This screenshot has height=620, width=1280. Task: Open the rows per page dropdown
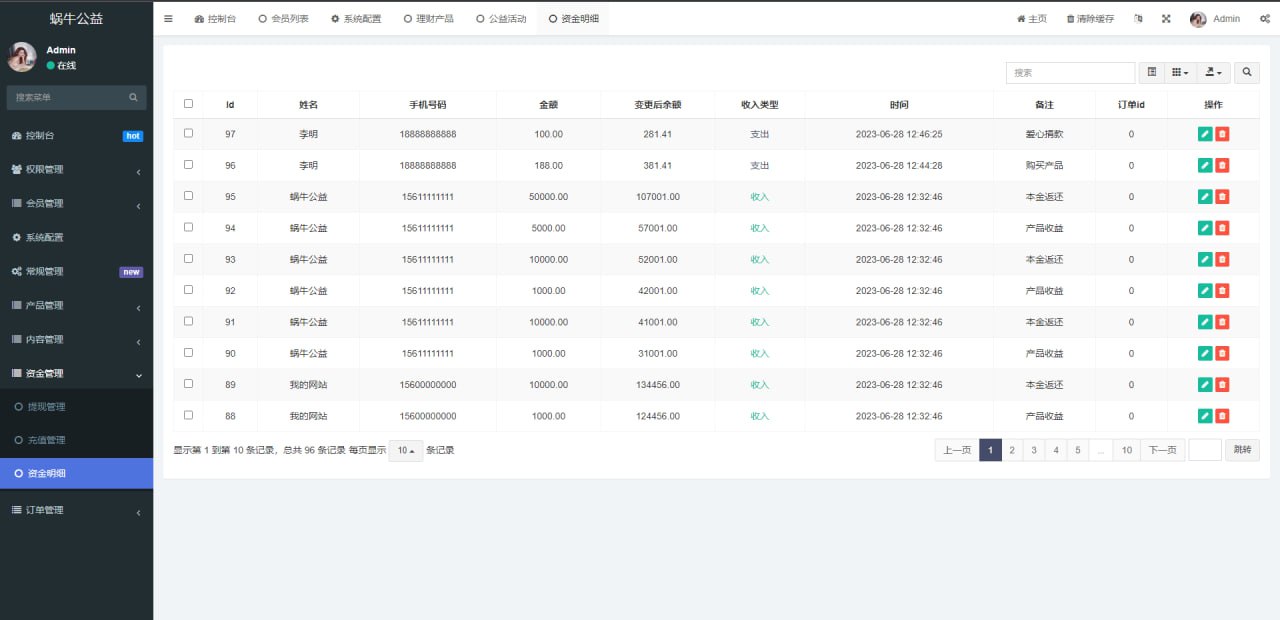click(406, 451)
